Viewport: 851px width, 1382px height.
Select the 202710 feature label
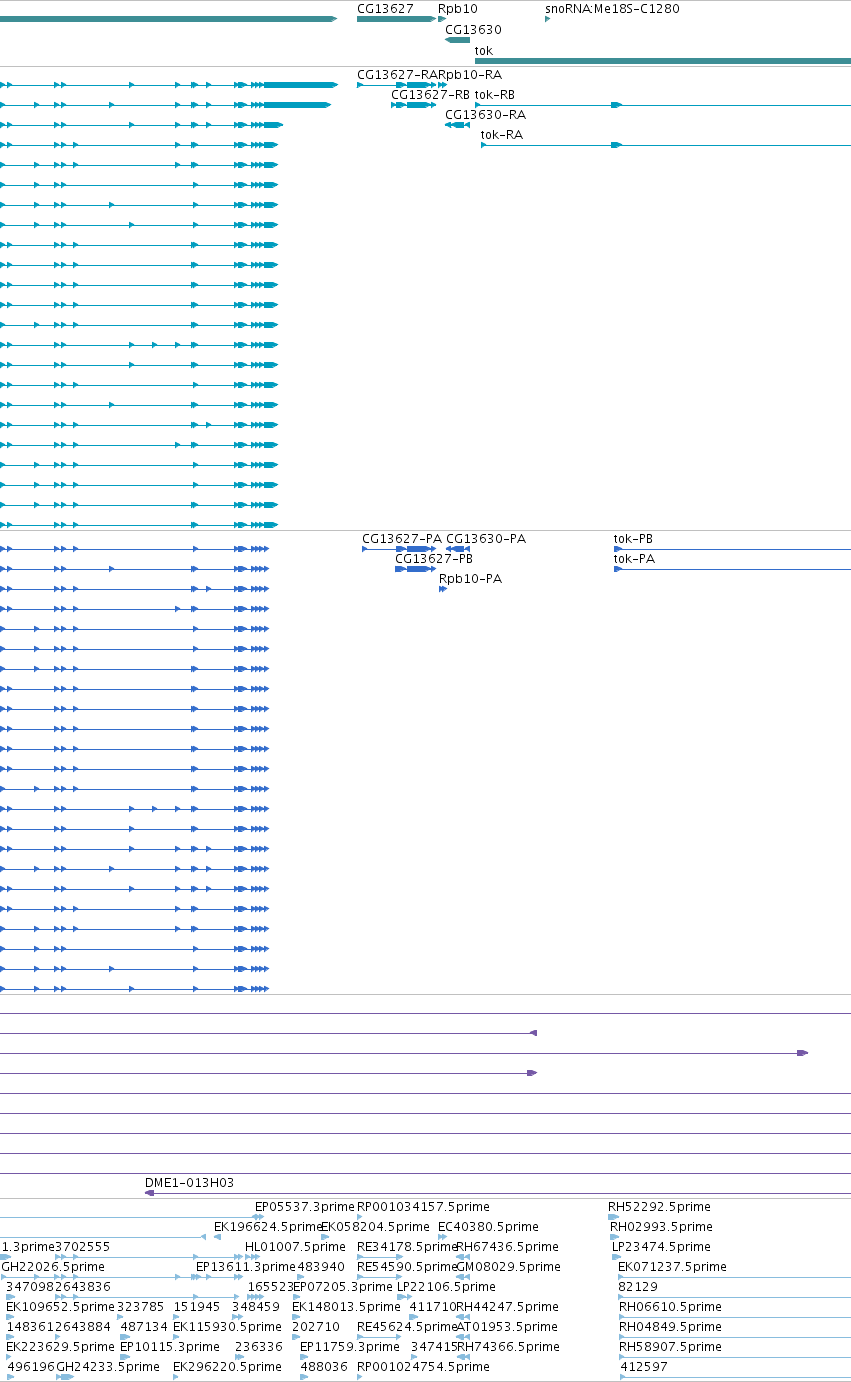(x=316, y=1326)
